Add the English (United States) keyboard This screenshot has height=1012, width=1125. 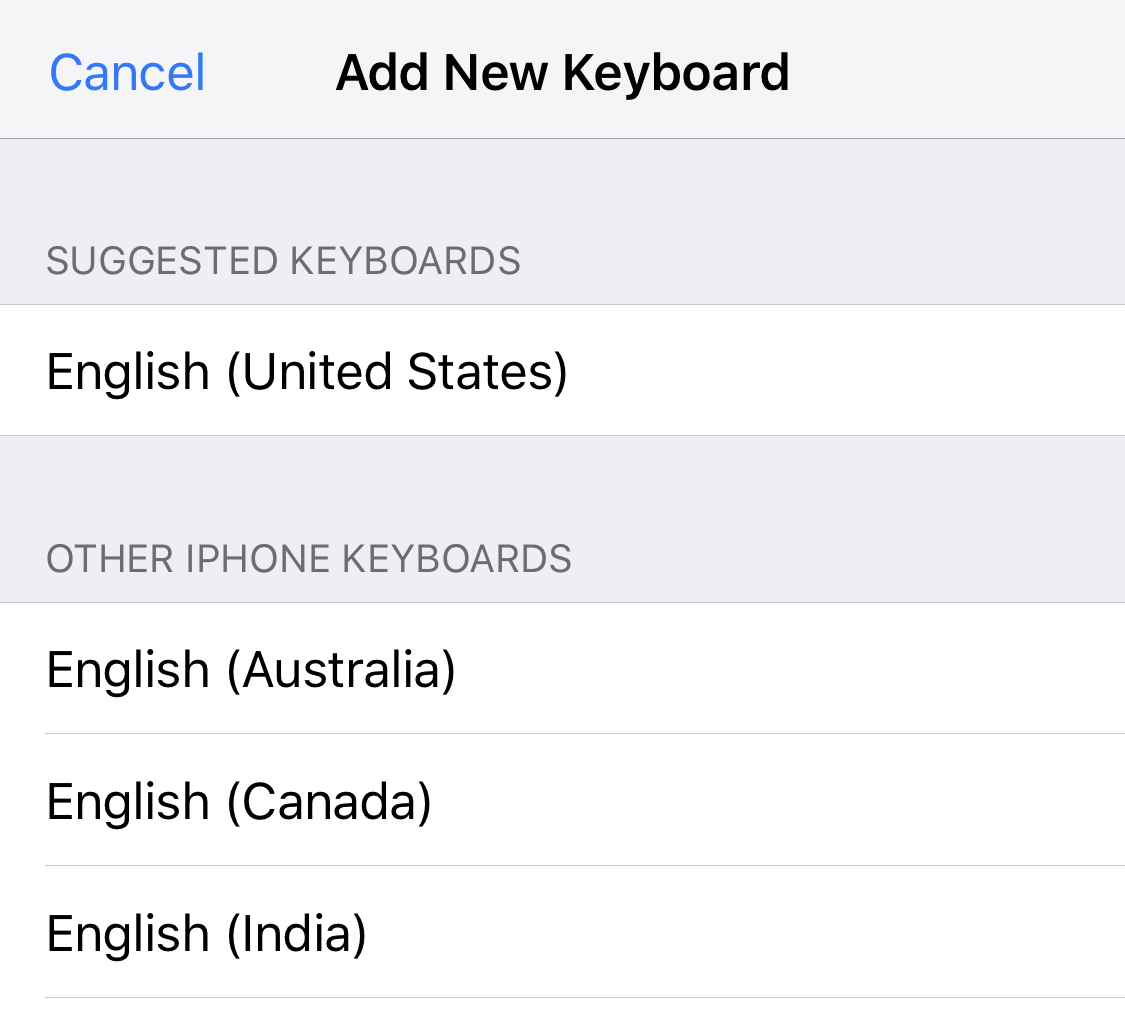(307, 371)
